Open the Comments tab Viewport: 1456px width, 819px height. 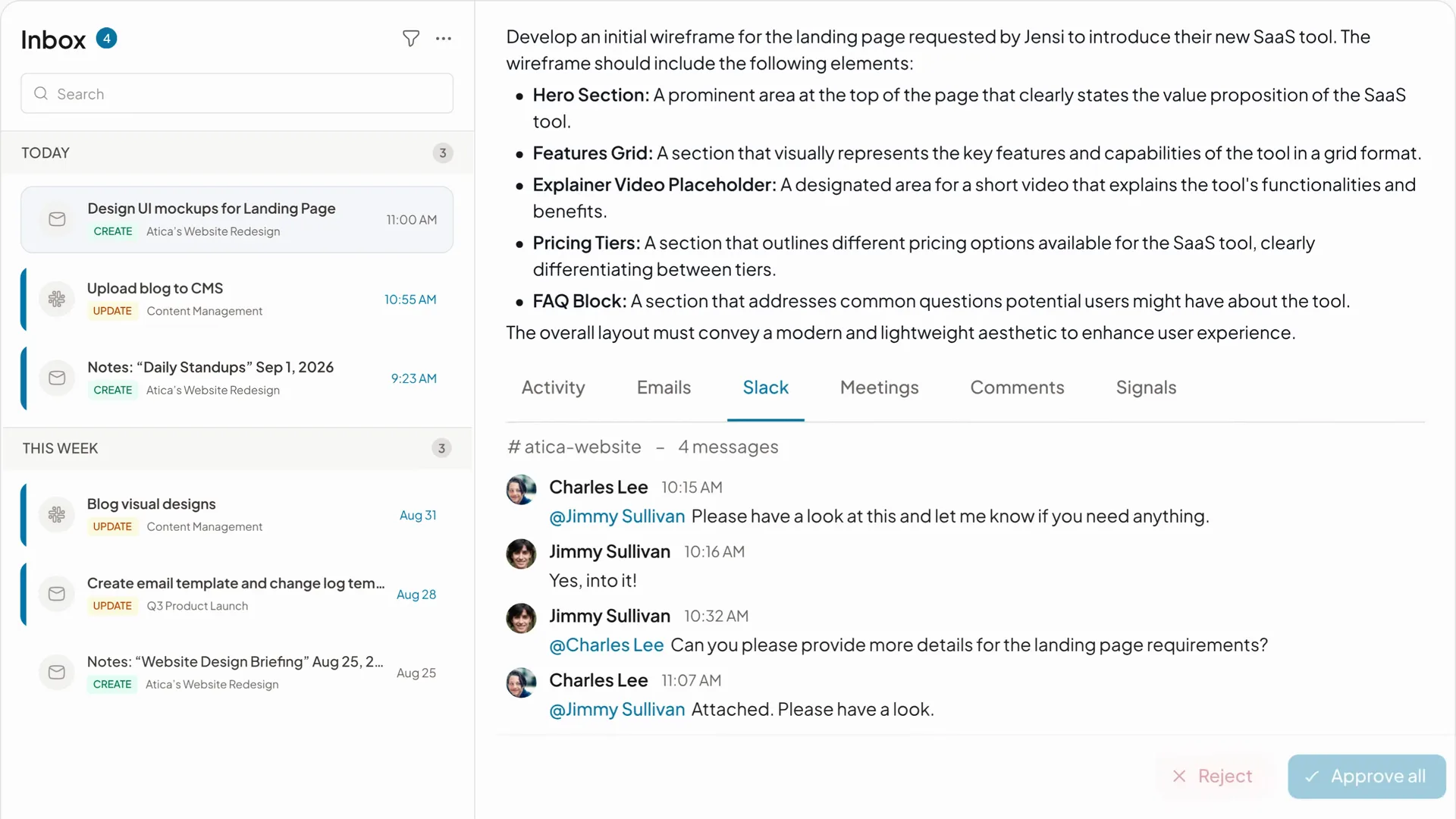pos(1017,388)
